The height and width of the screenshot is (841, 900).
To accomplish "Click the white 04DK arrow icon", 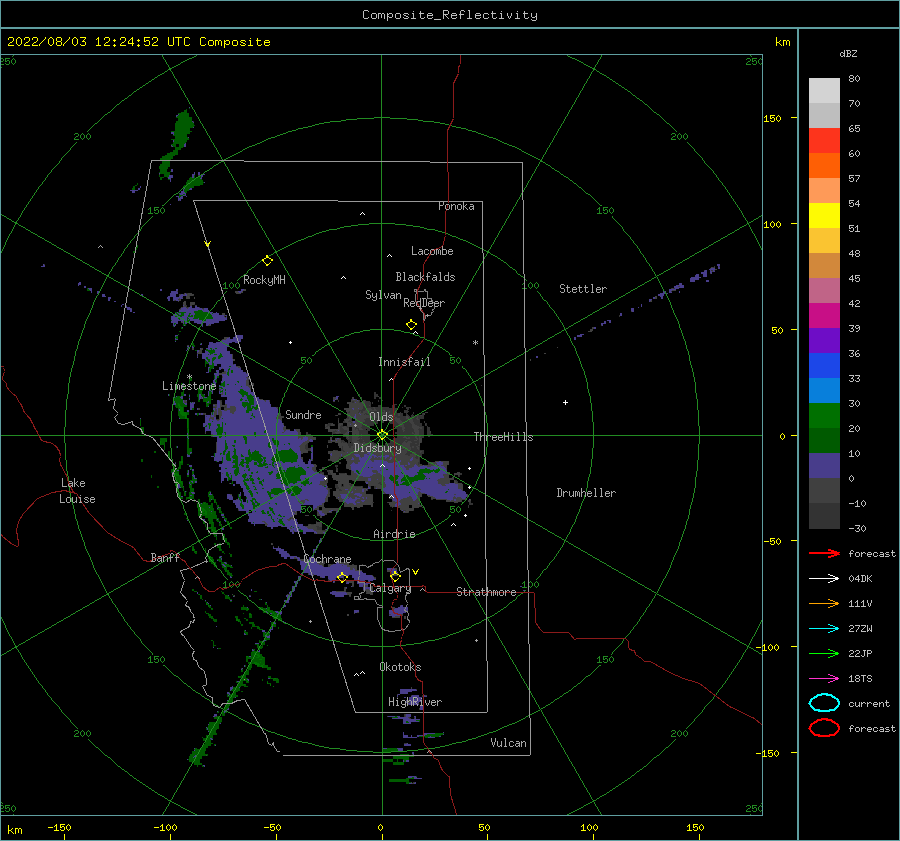I will 824,578.
